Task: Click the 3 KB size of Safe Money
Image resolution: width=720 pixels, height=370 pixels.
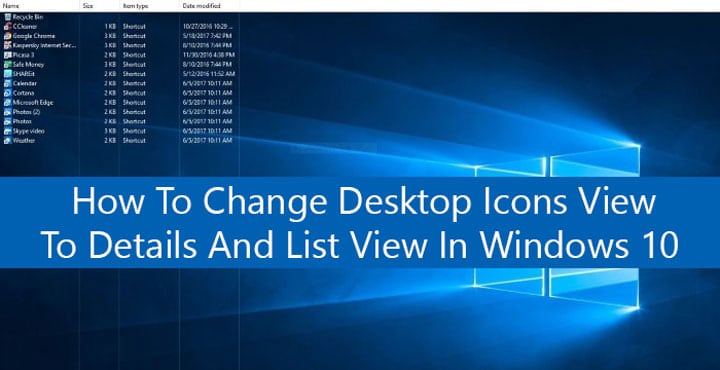Action: [110, 64]
